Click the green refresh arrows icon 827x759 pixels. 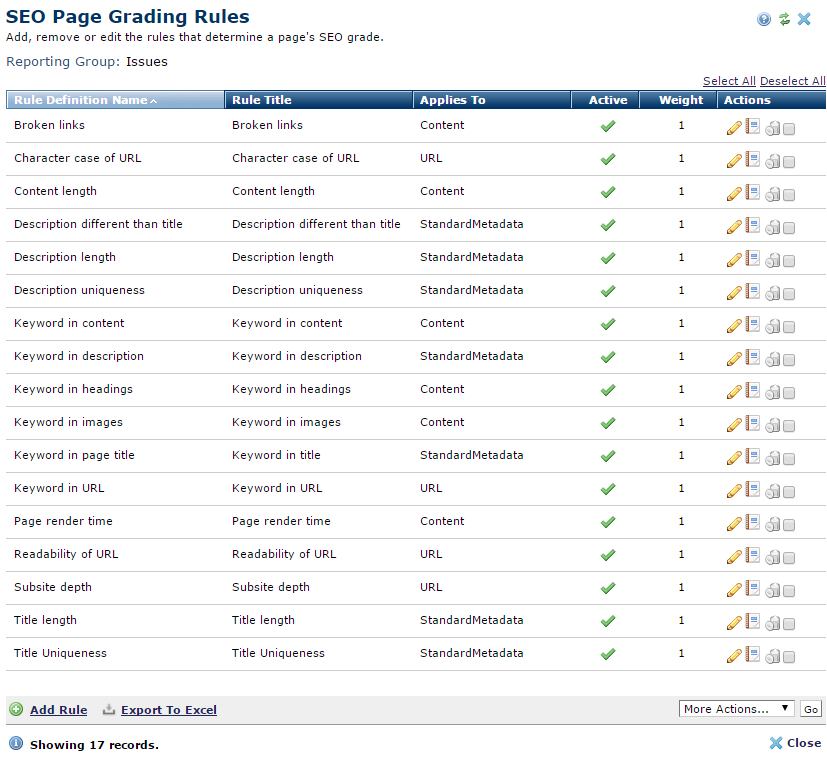point(784,20)
